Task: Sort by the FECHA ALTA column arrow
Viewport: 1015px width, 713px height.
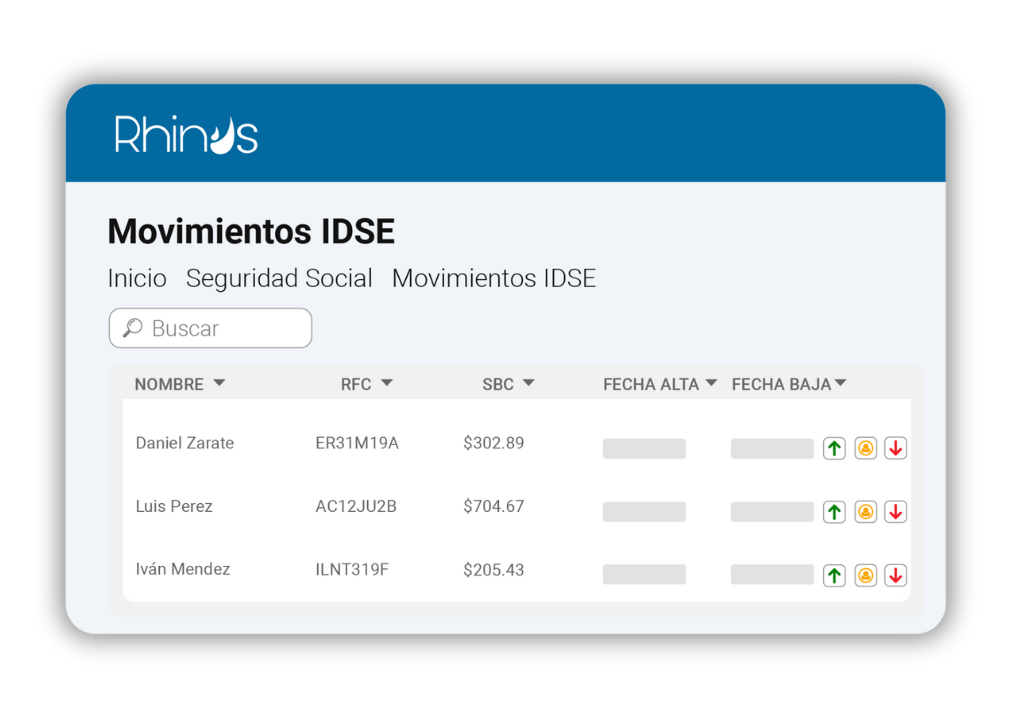Action: 711,383
